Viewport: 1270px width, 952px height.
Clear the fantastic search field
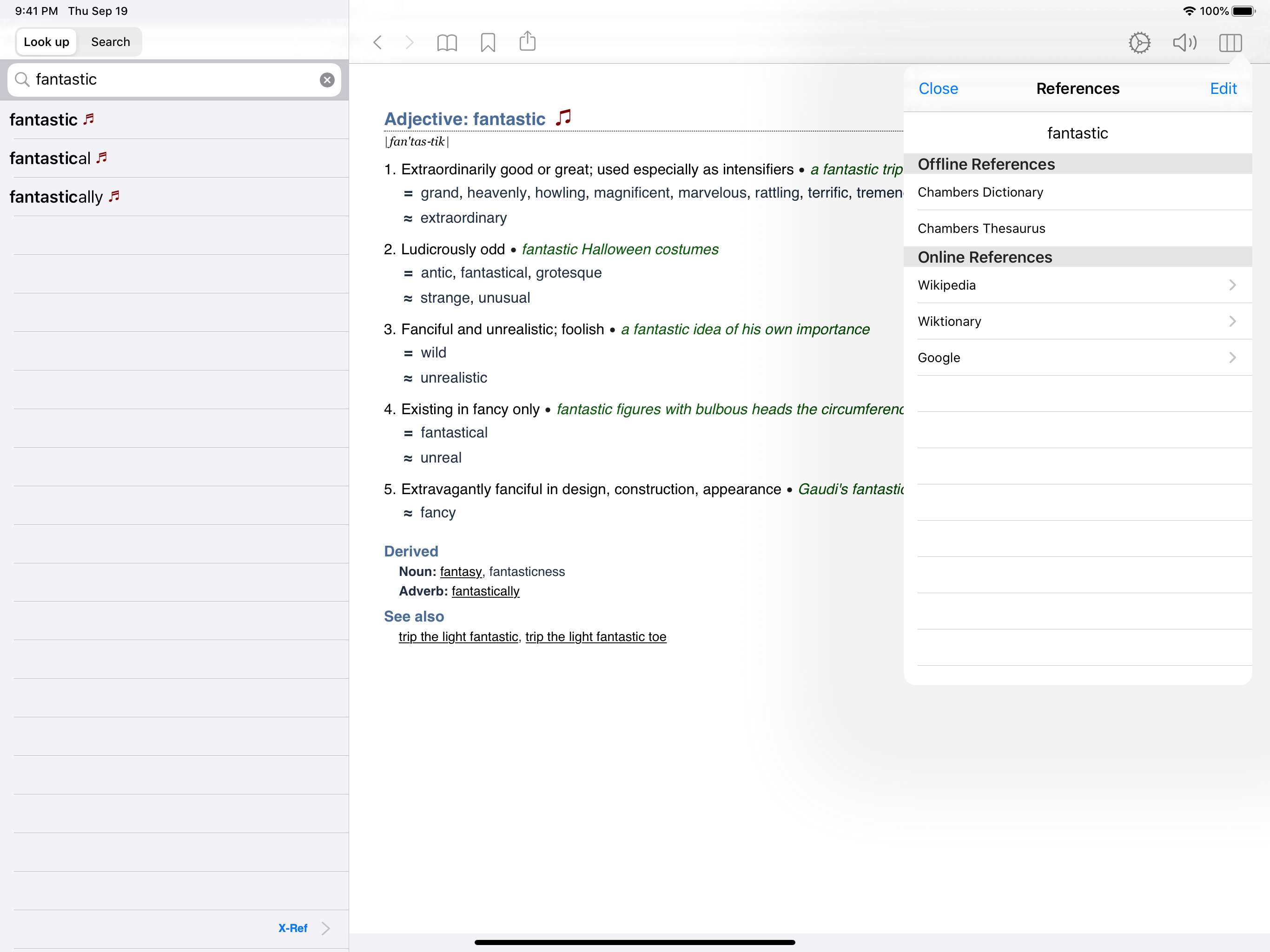(x=327, y=80)
